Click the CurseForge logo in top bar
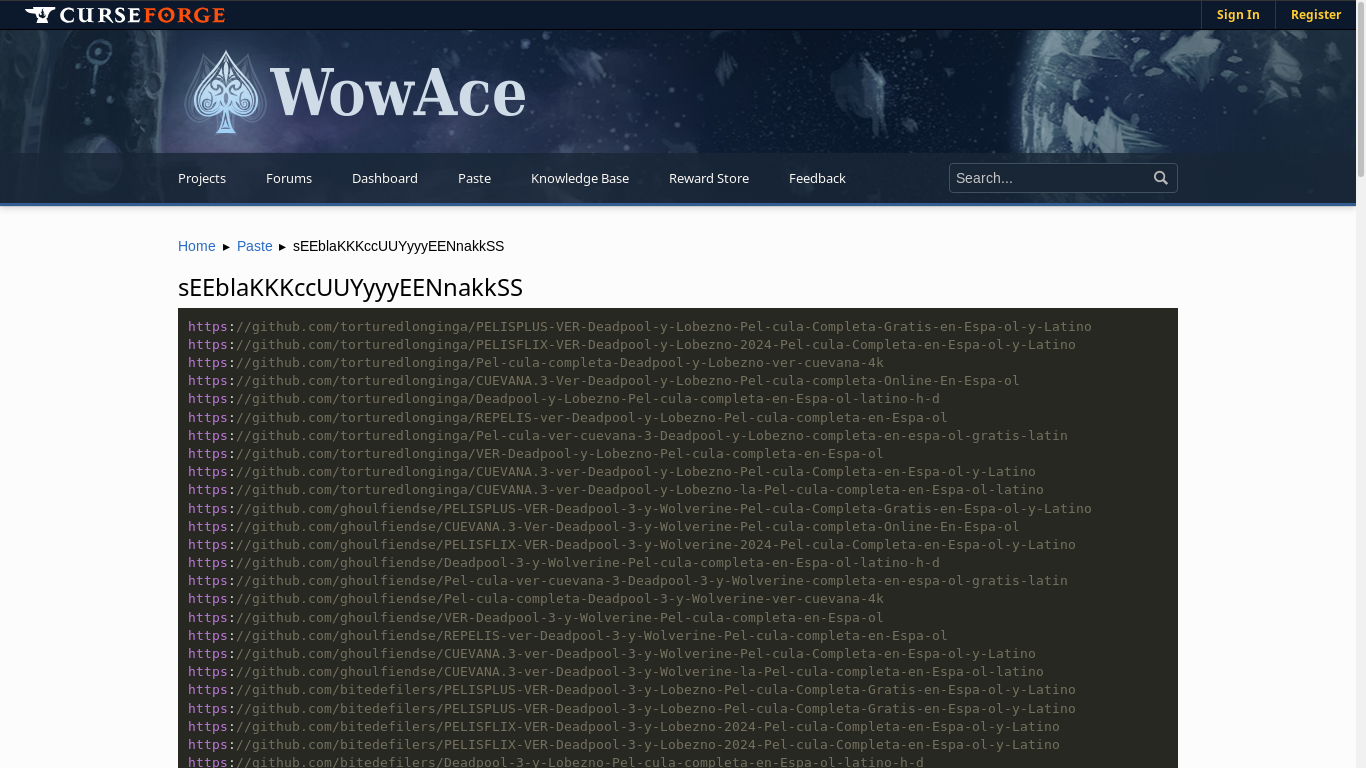Image resolution: width=1366 pixels, height=768 pixels. point(125,15)
